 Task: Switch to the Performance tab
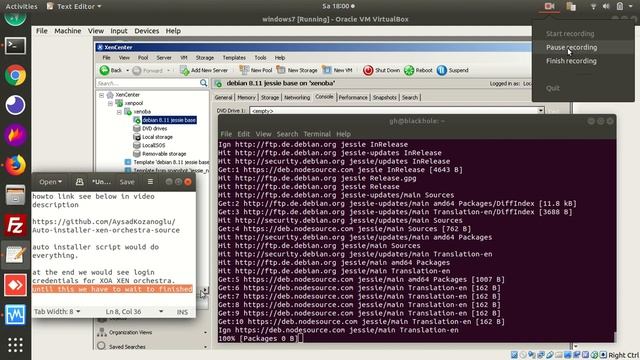pyautogui.click(x=353, y=98)
